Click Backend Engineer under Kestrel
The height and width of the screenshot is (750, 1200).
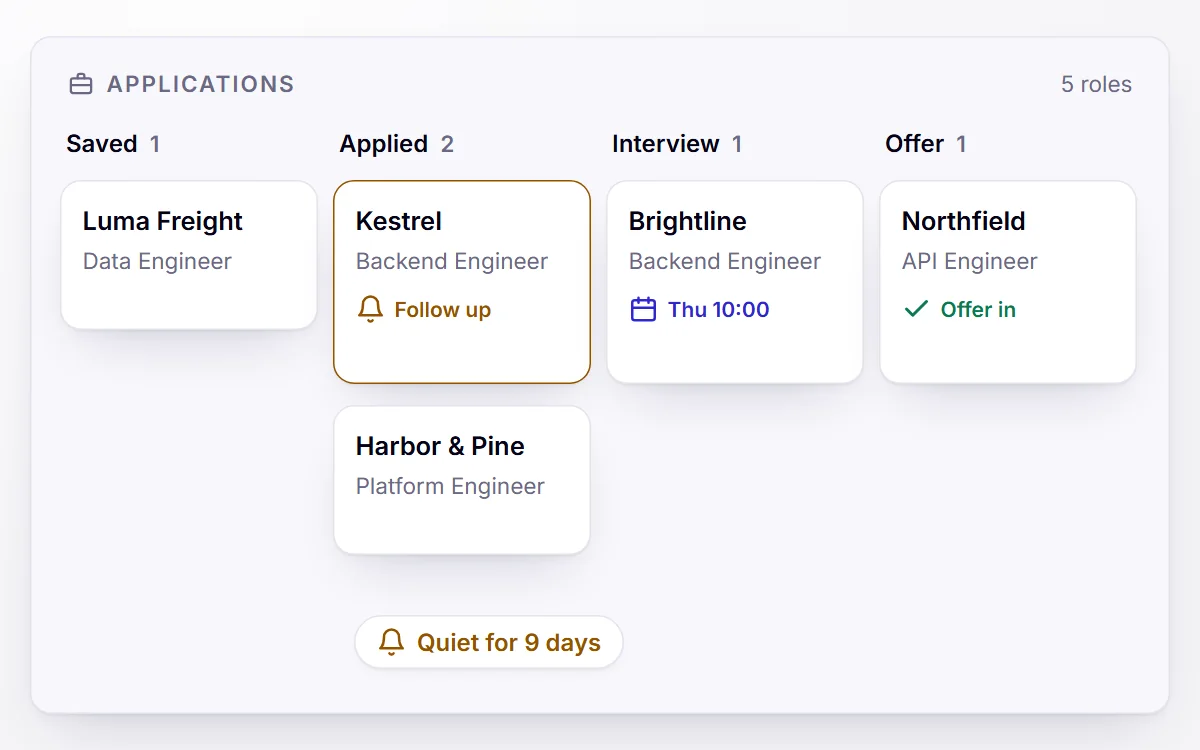[452, 261]
